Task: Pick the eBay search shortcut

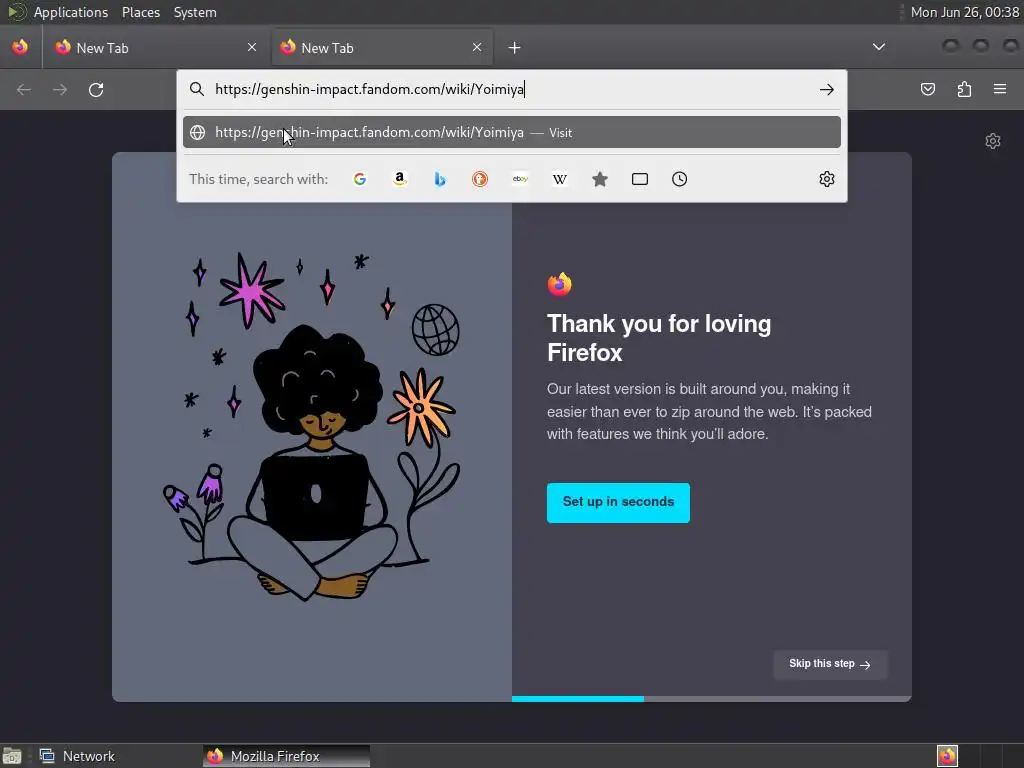Action: click(520, 179)
